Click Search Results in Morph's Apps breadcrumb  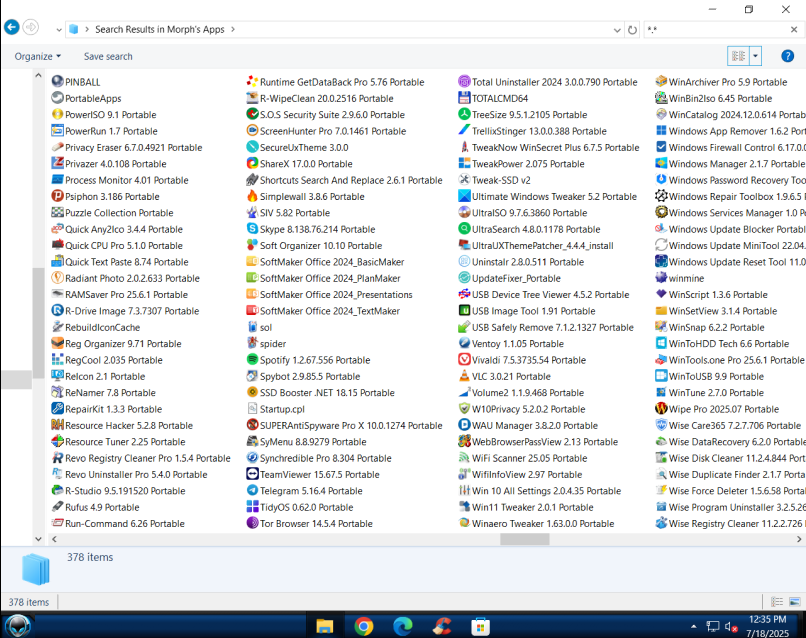click(160, 29)
